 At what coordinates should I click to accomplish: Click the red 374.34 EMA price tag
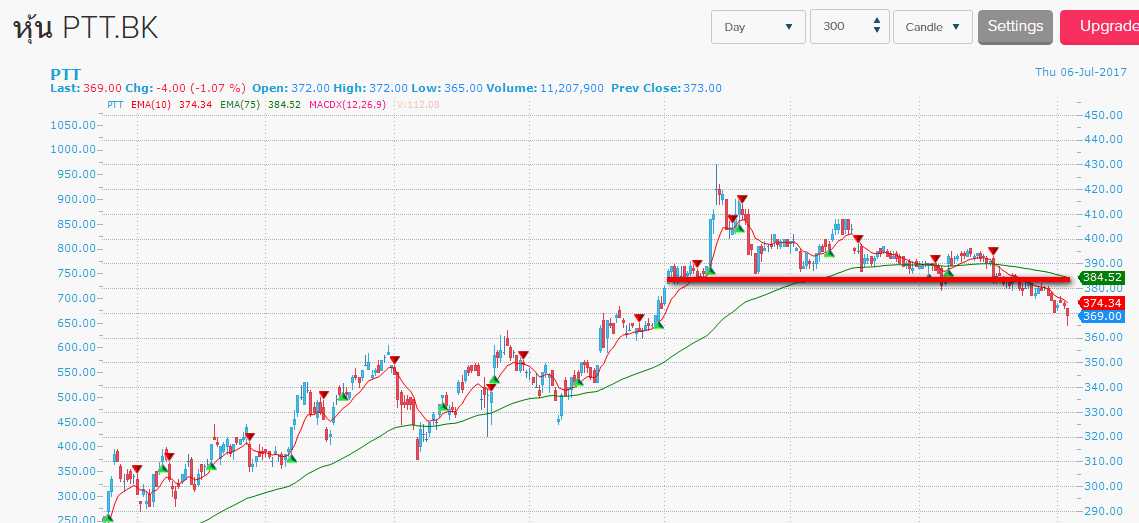(1101, 303)
